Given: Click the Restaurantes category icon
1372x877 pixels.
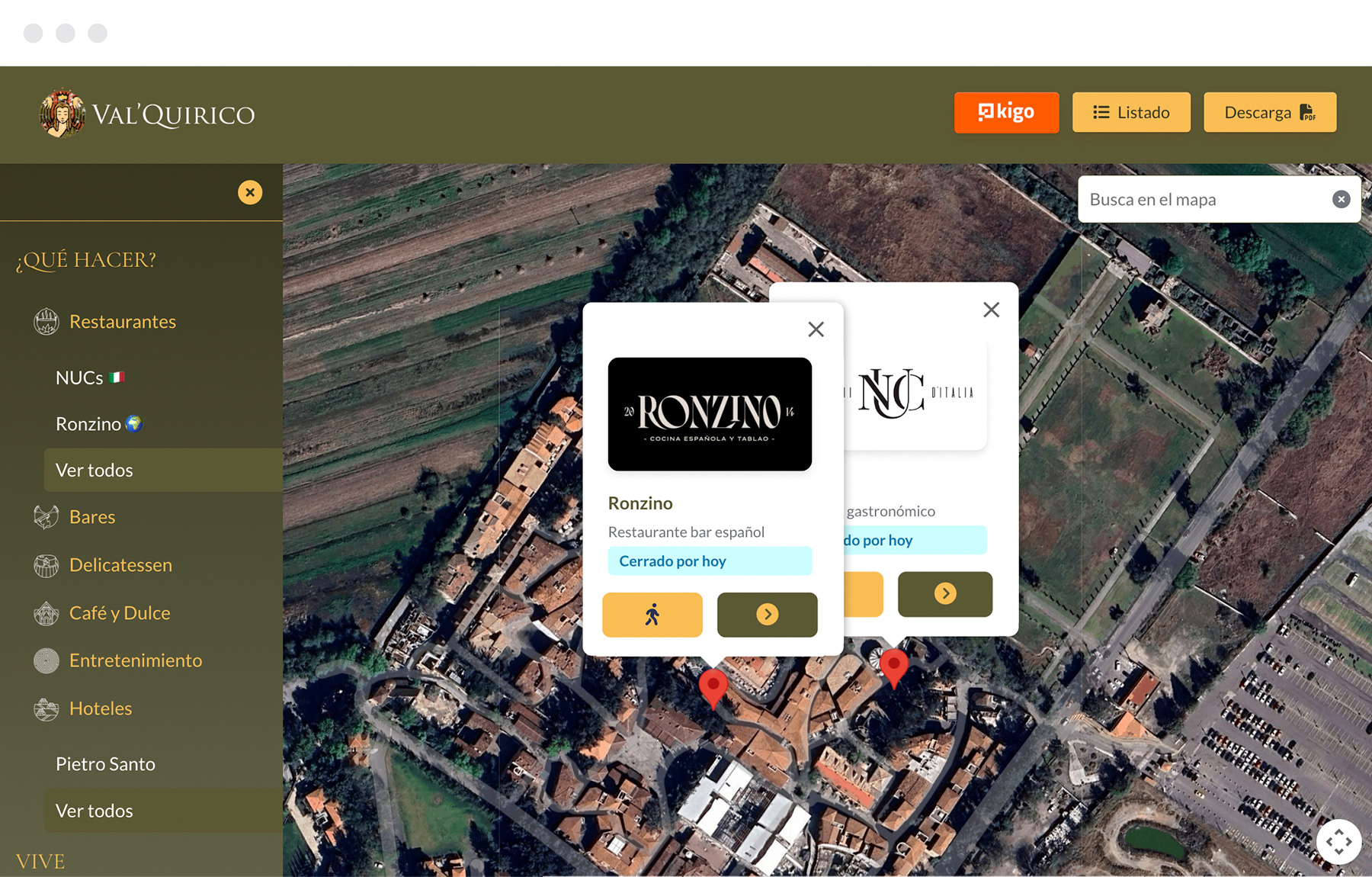Looking at the screenshot, I should (46, 322).
